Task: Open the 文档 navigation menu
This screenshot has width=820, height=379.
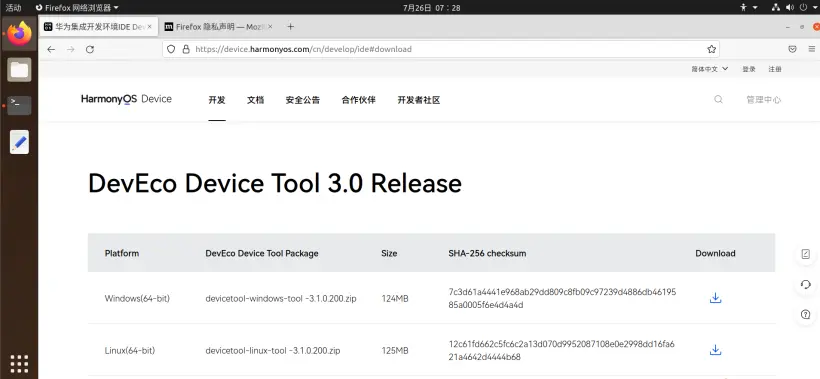Action: click(255, 100)
